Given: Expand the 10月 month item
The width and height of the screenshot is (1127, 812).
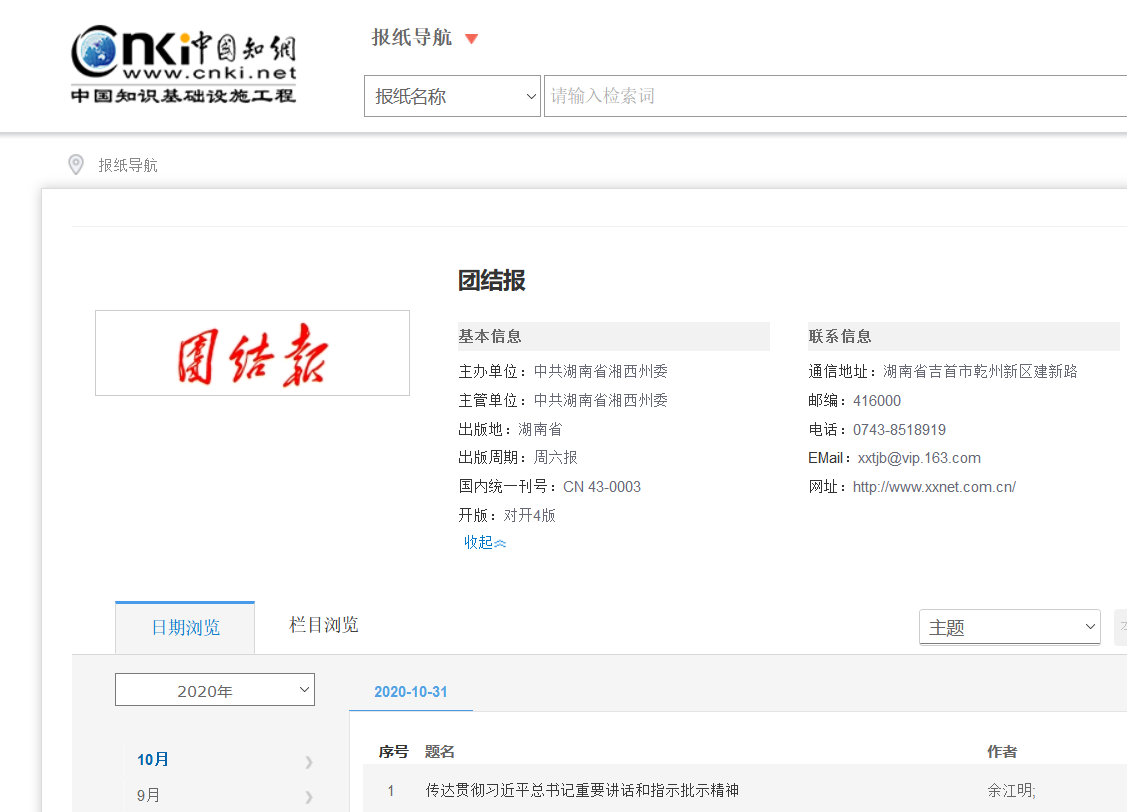Looking at the screenshot, I should tap(153, 760).
